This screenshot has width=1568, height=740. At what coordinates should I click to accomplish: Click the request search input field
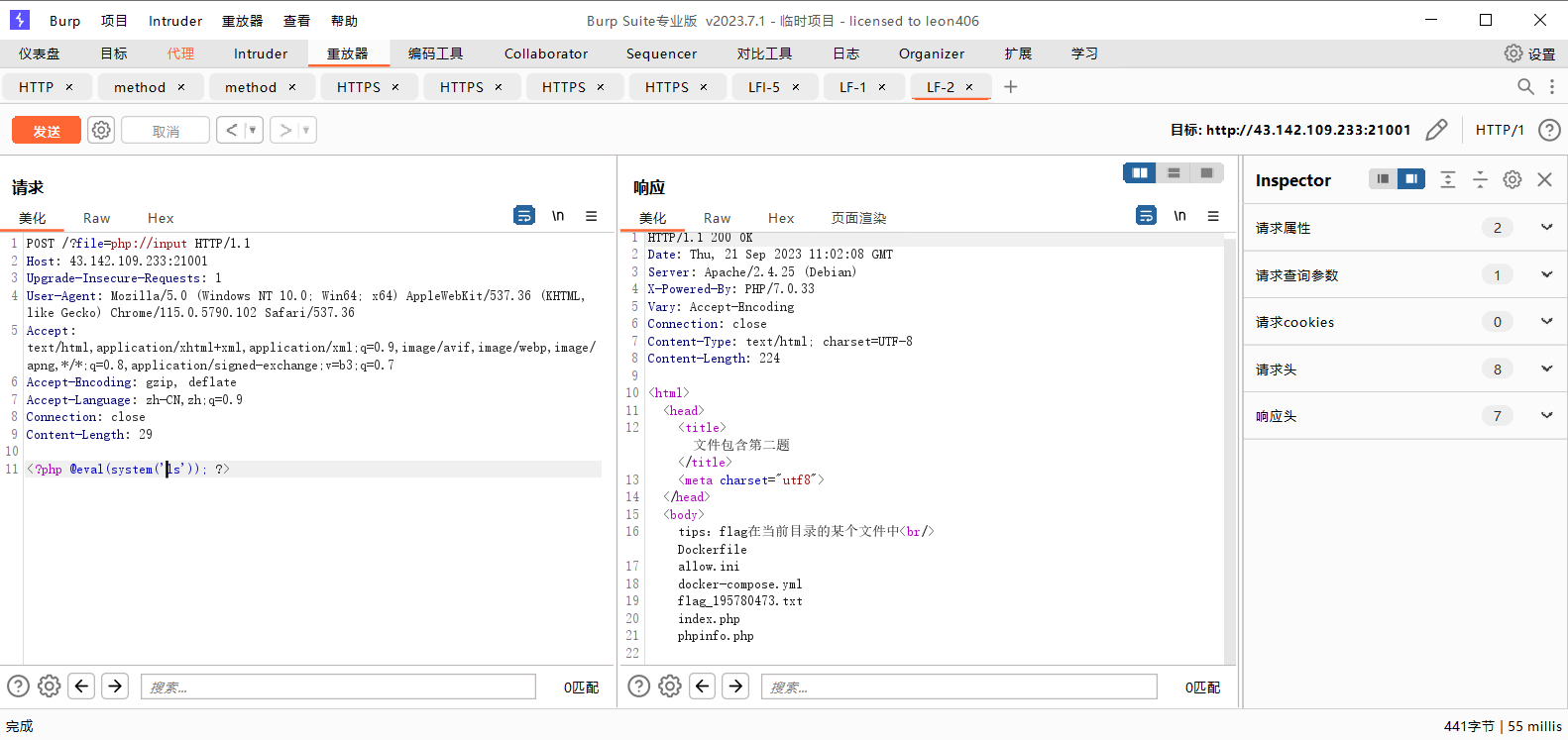[338, 687]
